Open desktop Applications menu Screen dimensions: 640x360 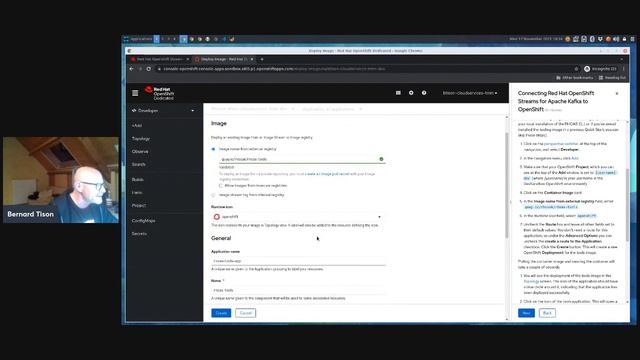(x=138, y=39)
